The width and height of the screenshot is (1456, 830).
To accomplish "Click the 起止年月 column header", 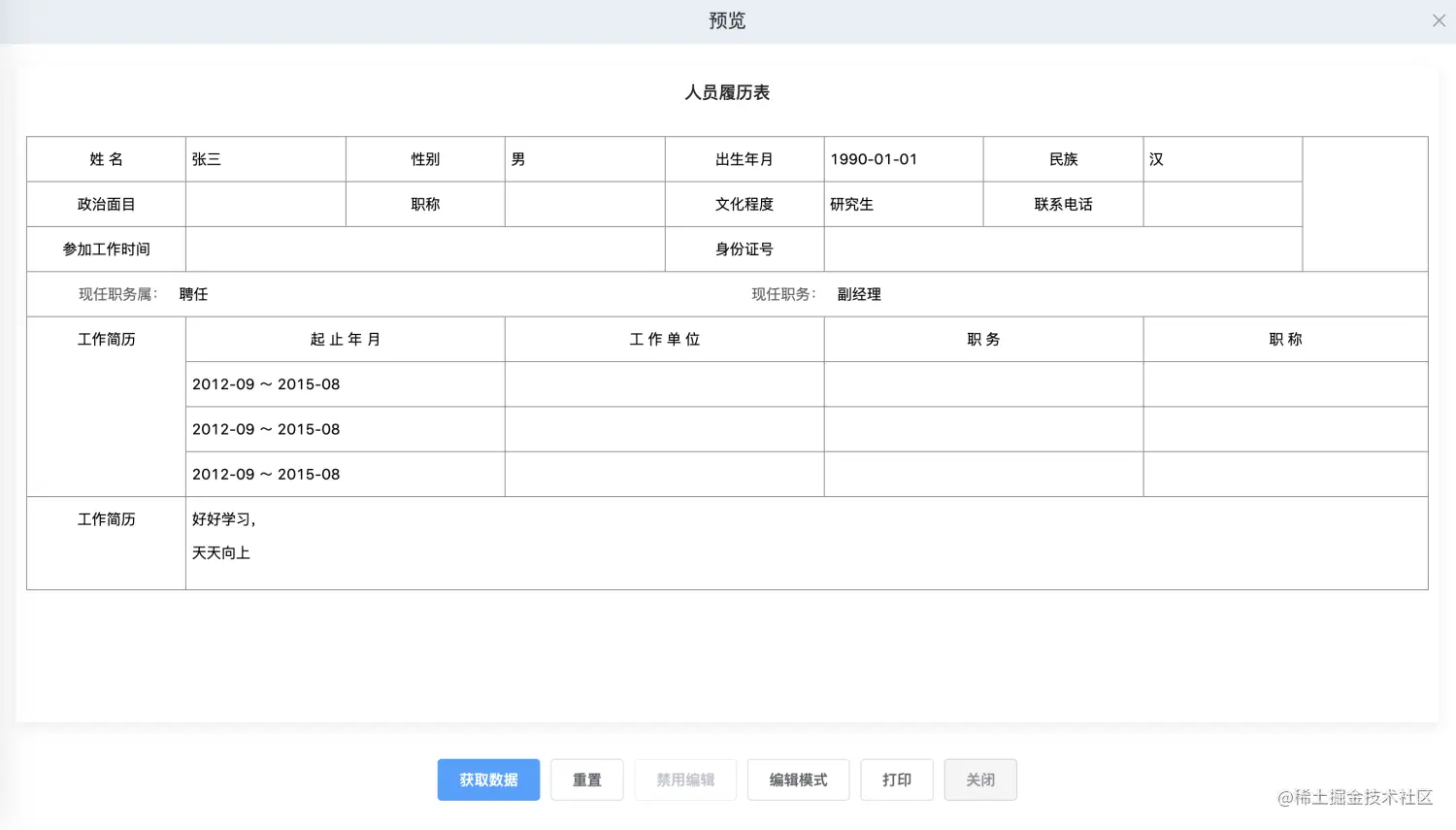I will pyautogui.click(x=346, y=339).
